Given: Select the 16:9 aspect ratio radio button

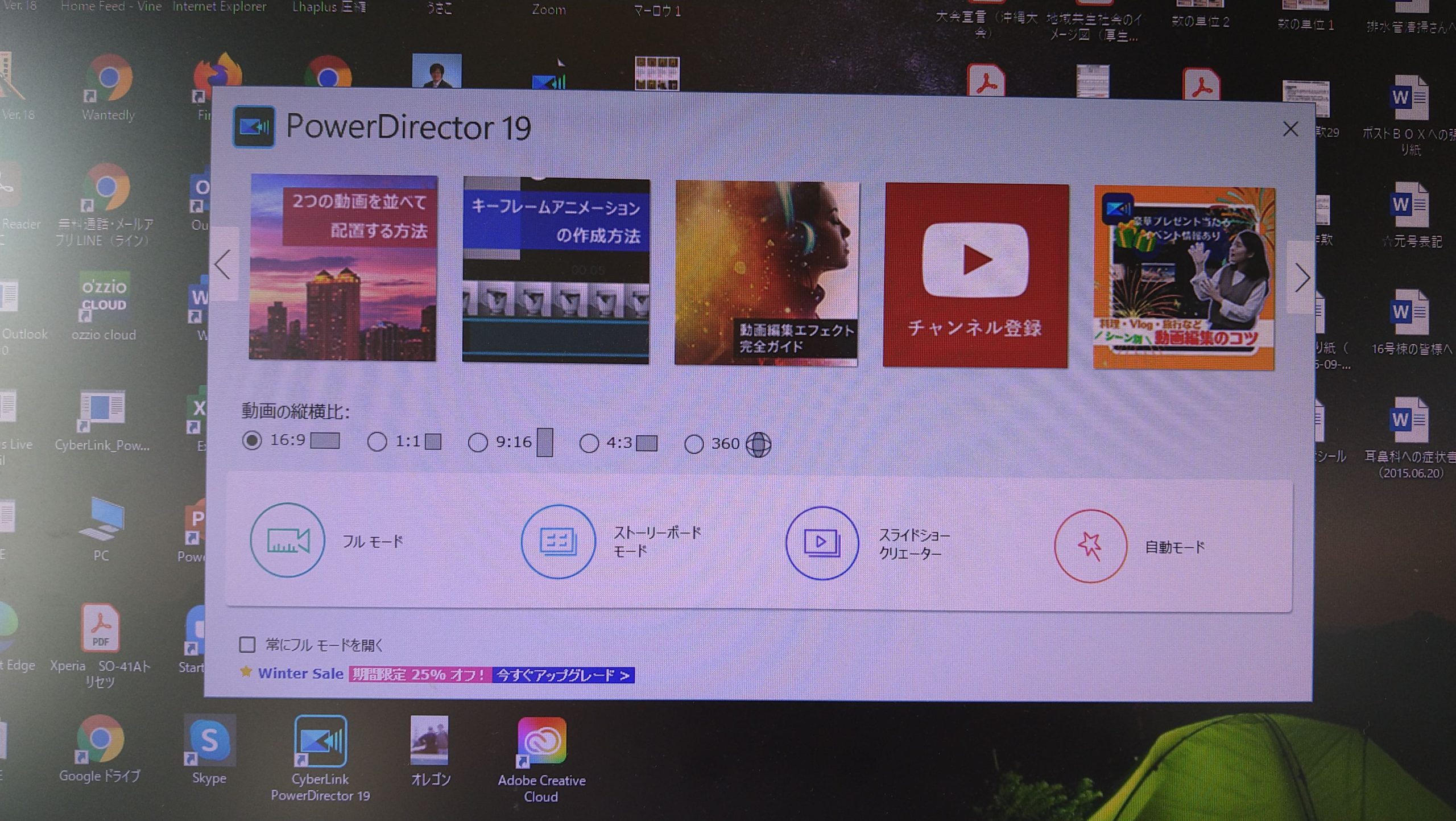Looking at the screenshot, I should pos(252,440).
